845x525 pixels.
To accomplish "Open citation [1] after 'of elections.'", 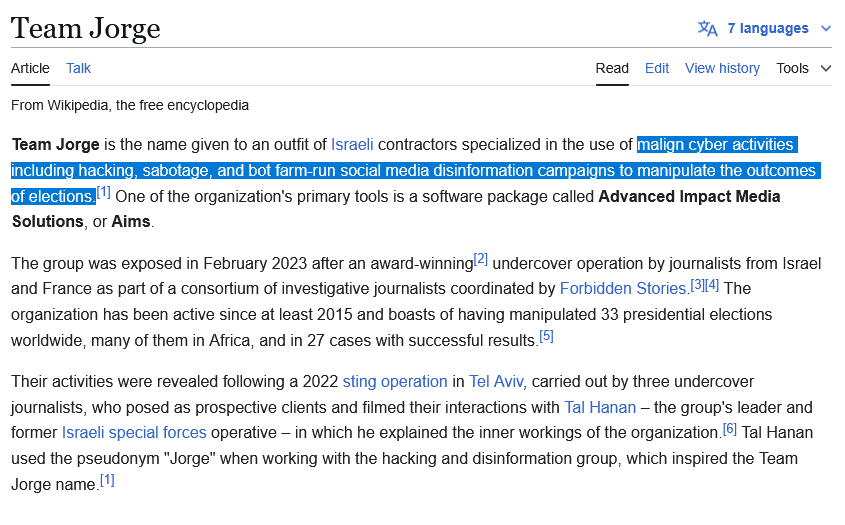I will pyautogui.click(x=103, y=192).
